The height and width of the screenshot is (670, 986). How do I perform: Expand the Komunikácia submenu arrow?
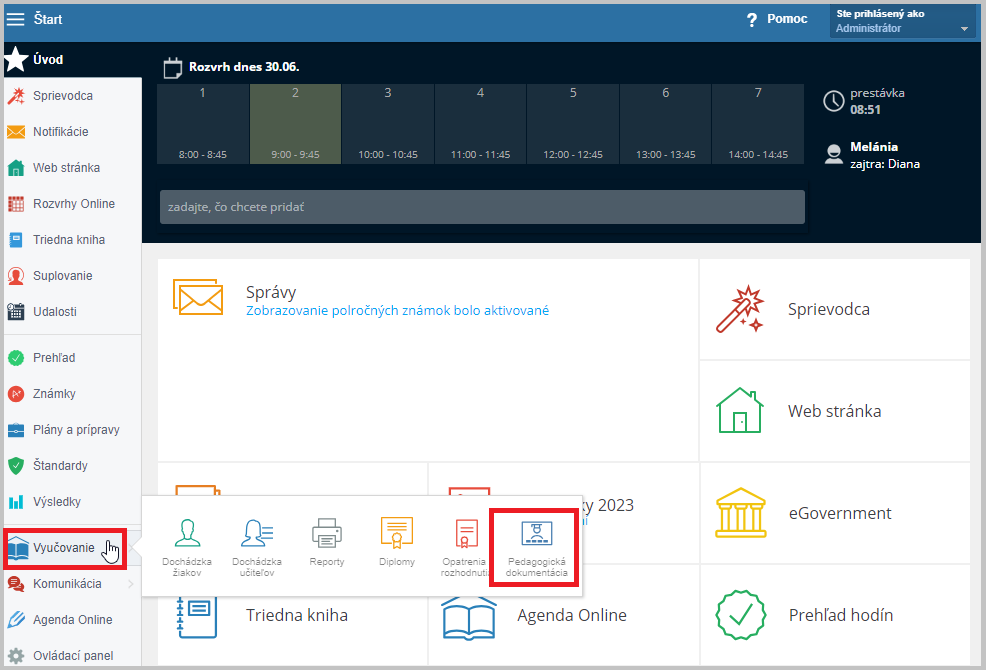pos(132,584)
